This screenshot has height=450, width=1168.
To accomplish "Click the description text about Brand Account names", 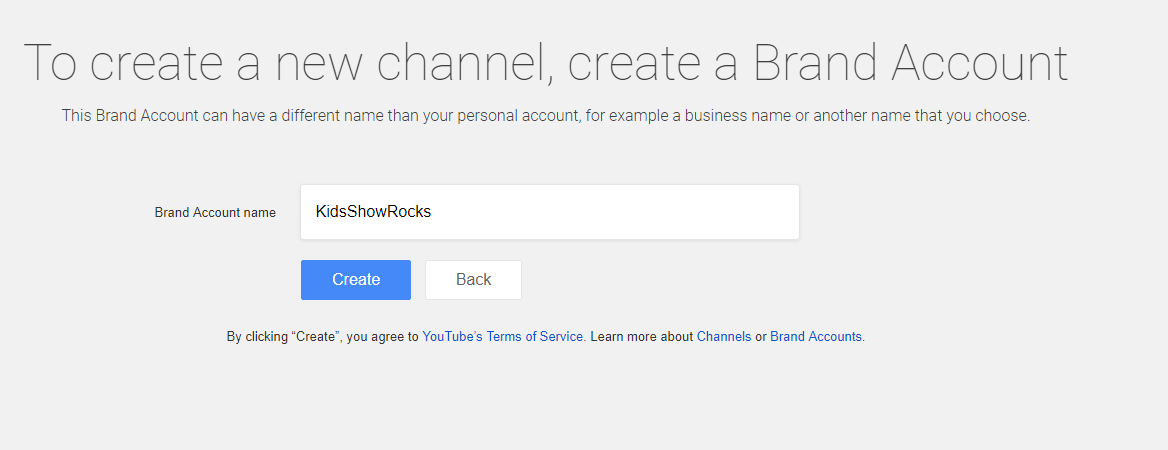I will pos(545,115).
